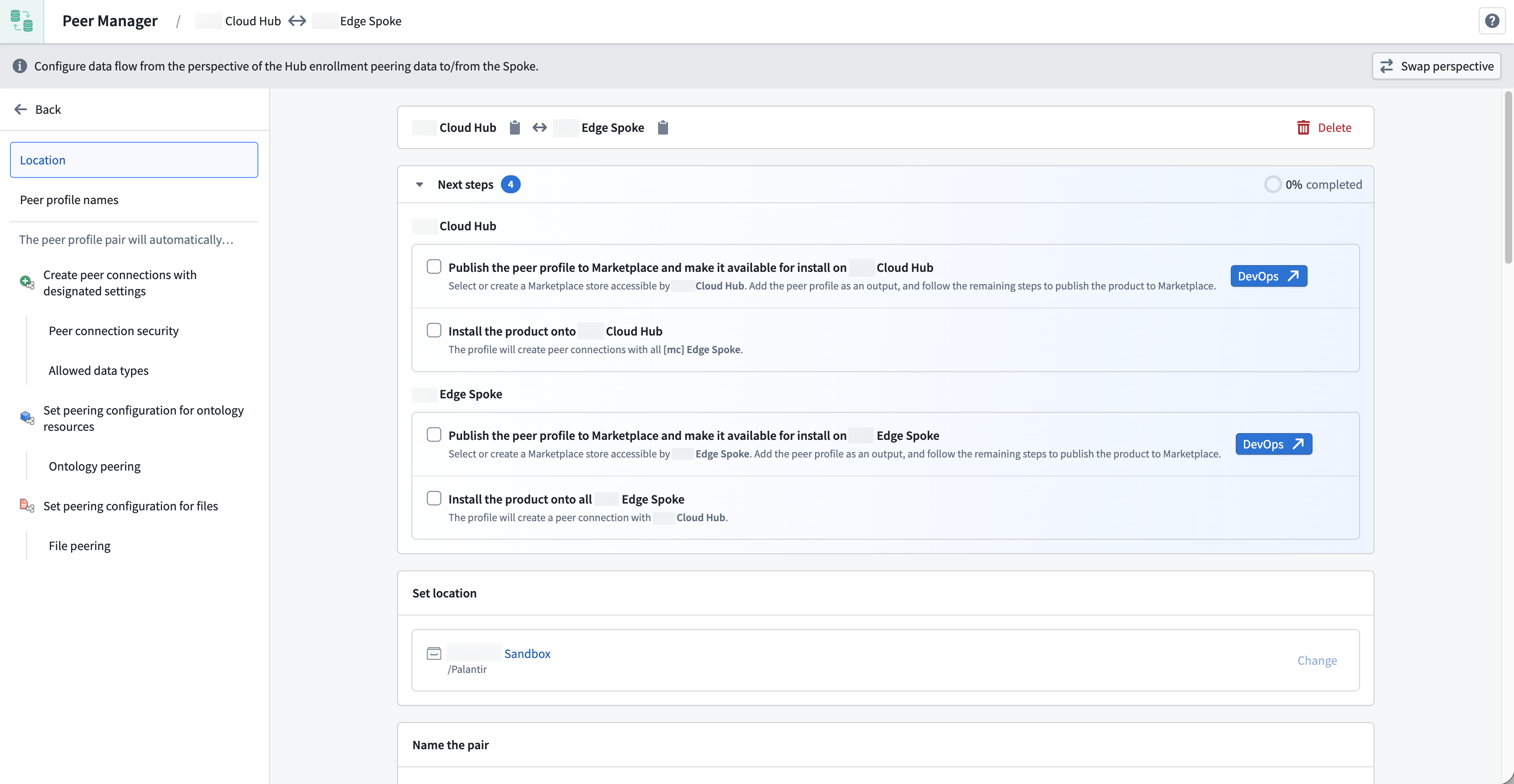
Task: Open Set peering configuration for files
Action: point(131,506)
